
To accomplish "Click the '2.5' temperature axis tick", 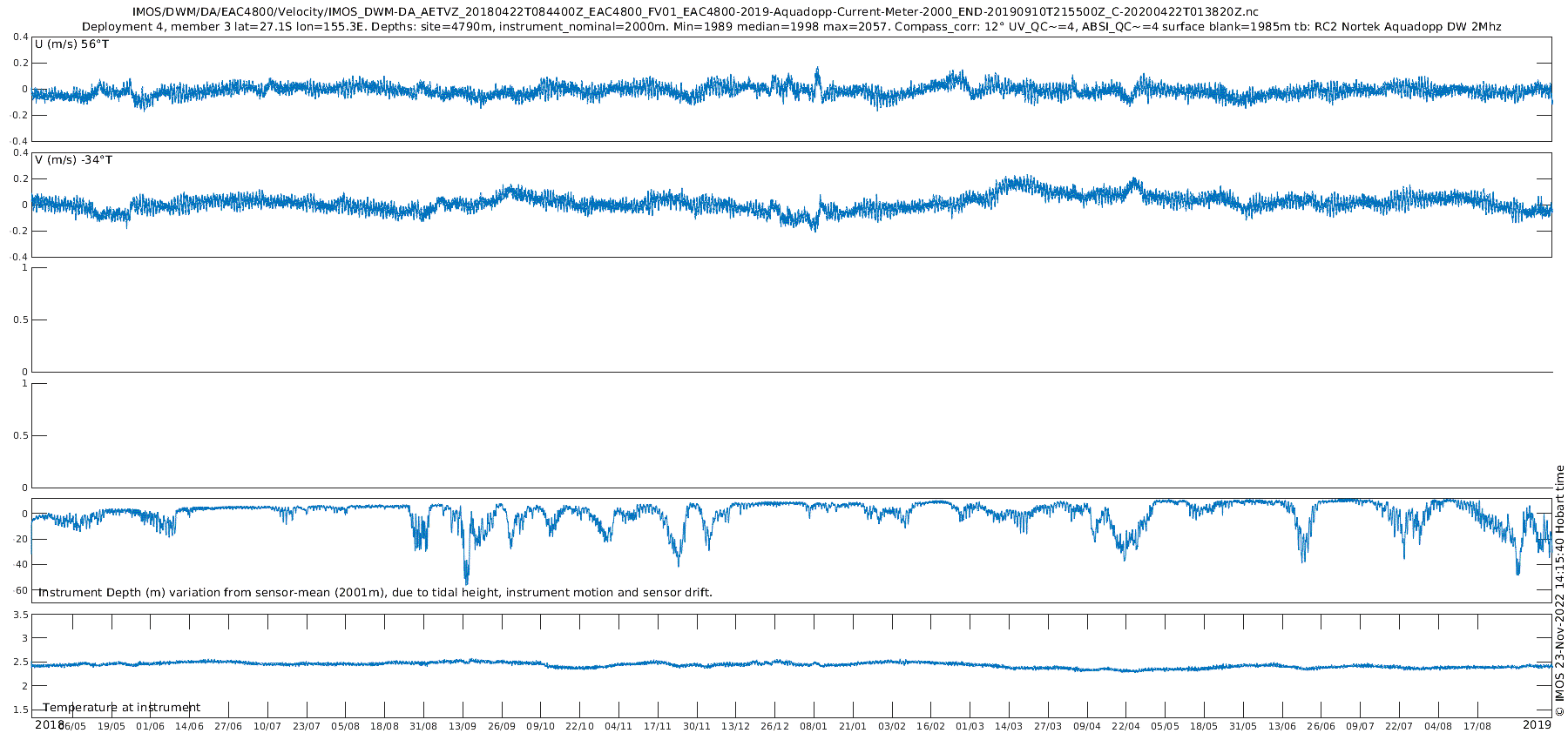I will click(x=20, y=663).
